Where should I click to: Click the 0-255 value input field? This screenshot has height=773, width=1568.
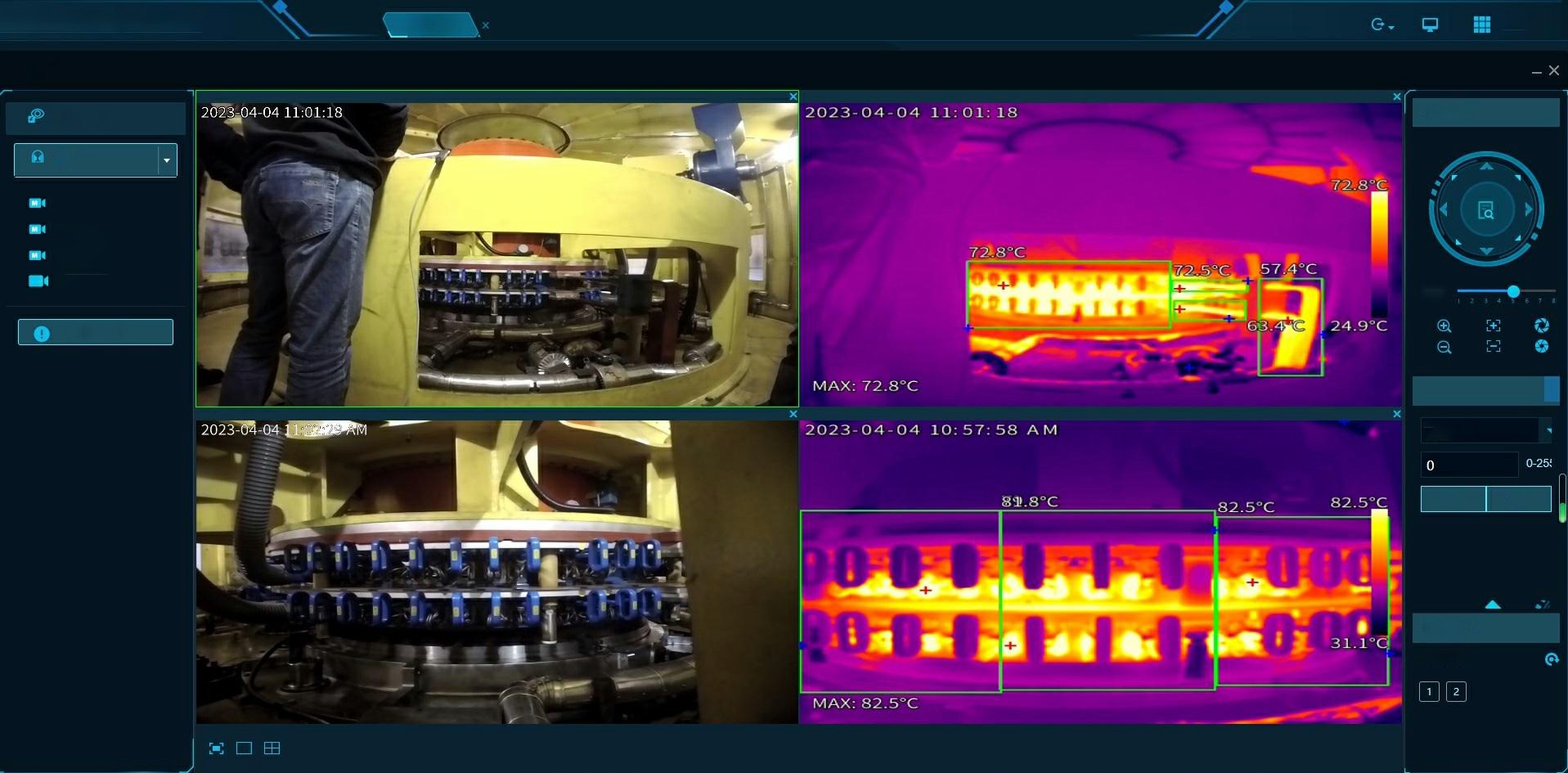point(1469,465)
